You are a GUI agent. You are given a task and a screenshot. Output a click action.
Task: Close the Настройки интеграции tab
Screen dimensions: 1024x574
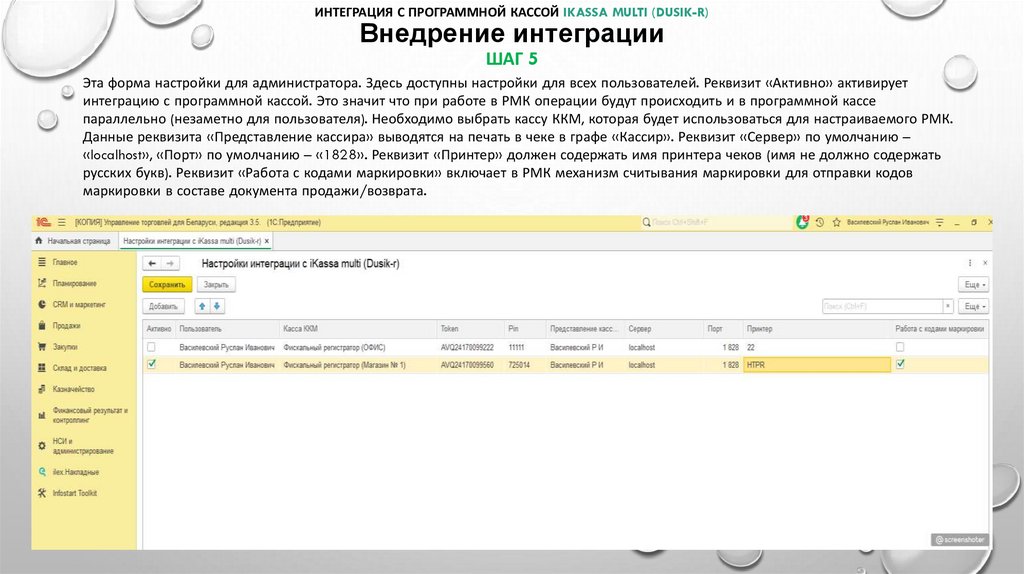pyautogui.click(x=266, y=241)
